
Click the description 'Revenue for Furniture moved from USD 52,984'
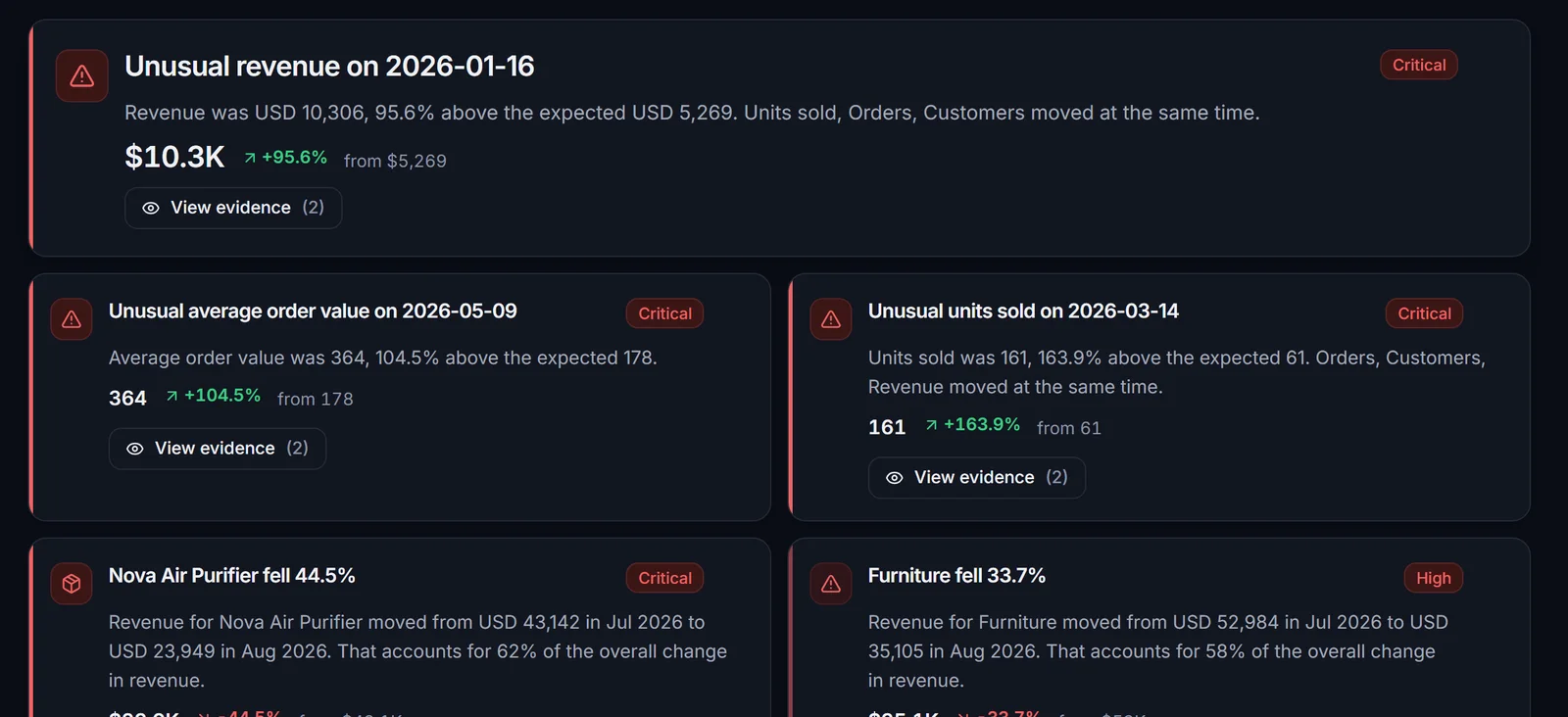coord(1158,651)
